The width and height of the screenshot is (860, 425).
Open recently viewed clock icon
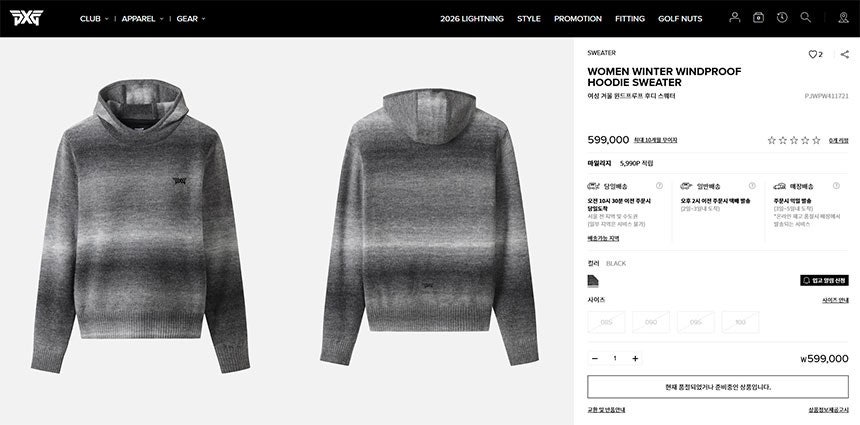coord(782,18)
